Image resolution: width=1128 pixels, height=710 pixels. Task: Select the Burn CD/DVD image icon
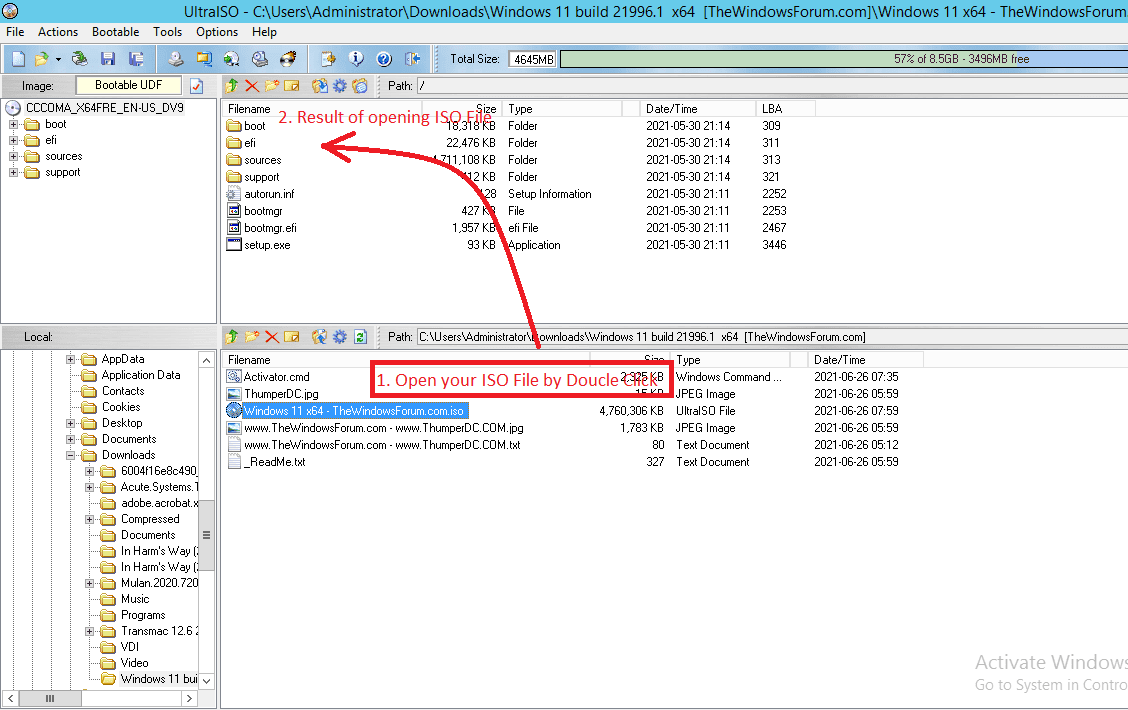pos(288,58)
